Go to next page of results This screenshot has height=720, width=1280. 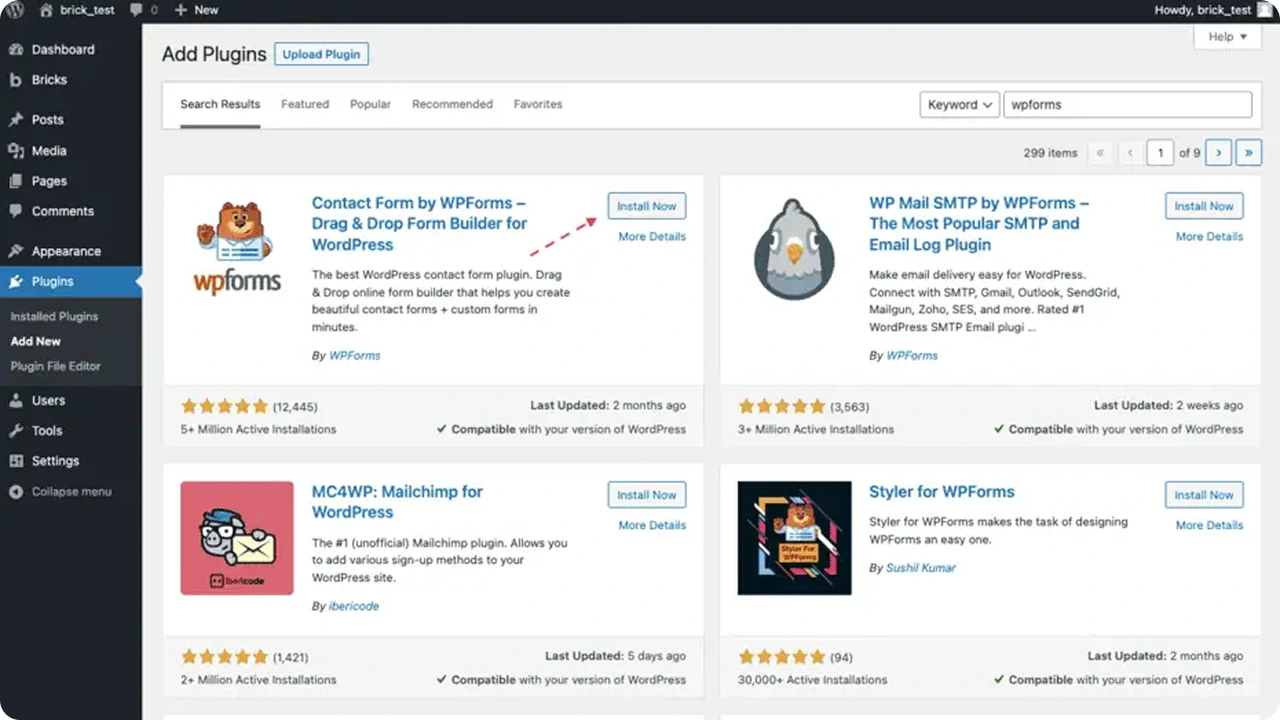(1218, 153)
